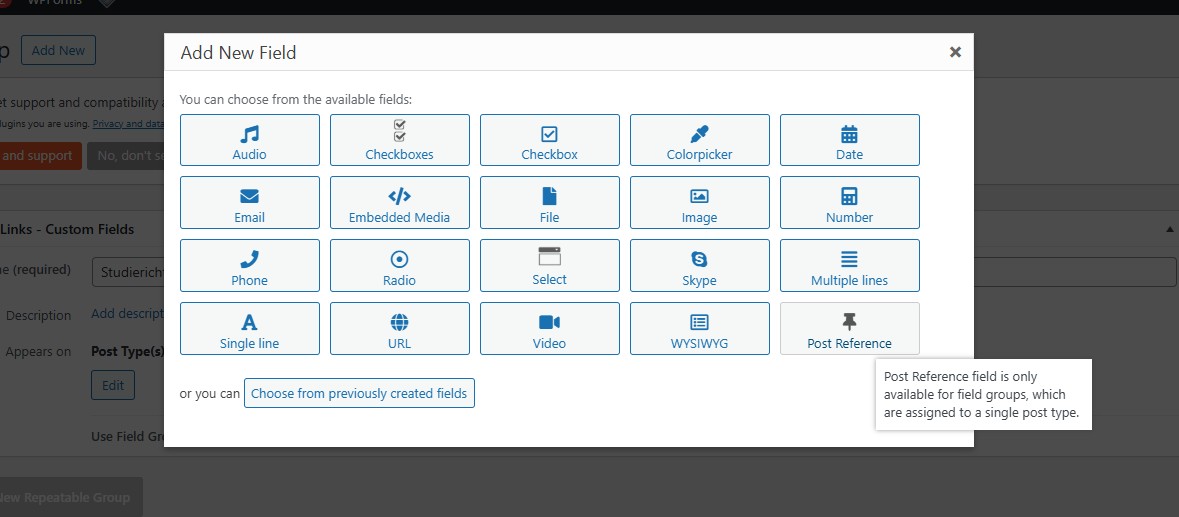This screenshot has height=517, width=1179.
Task: Select the Embedded Media field
Action: [400, 203]
